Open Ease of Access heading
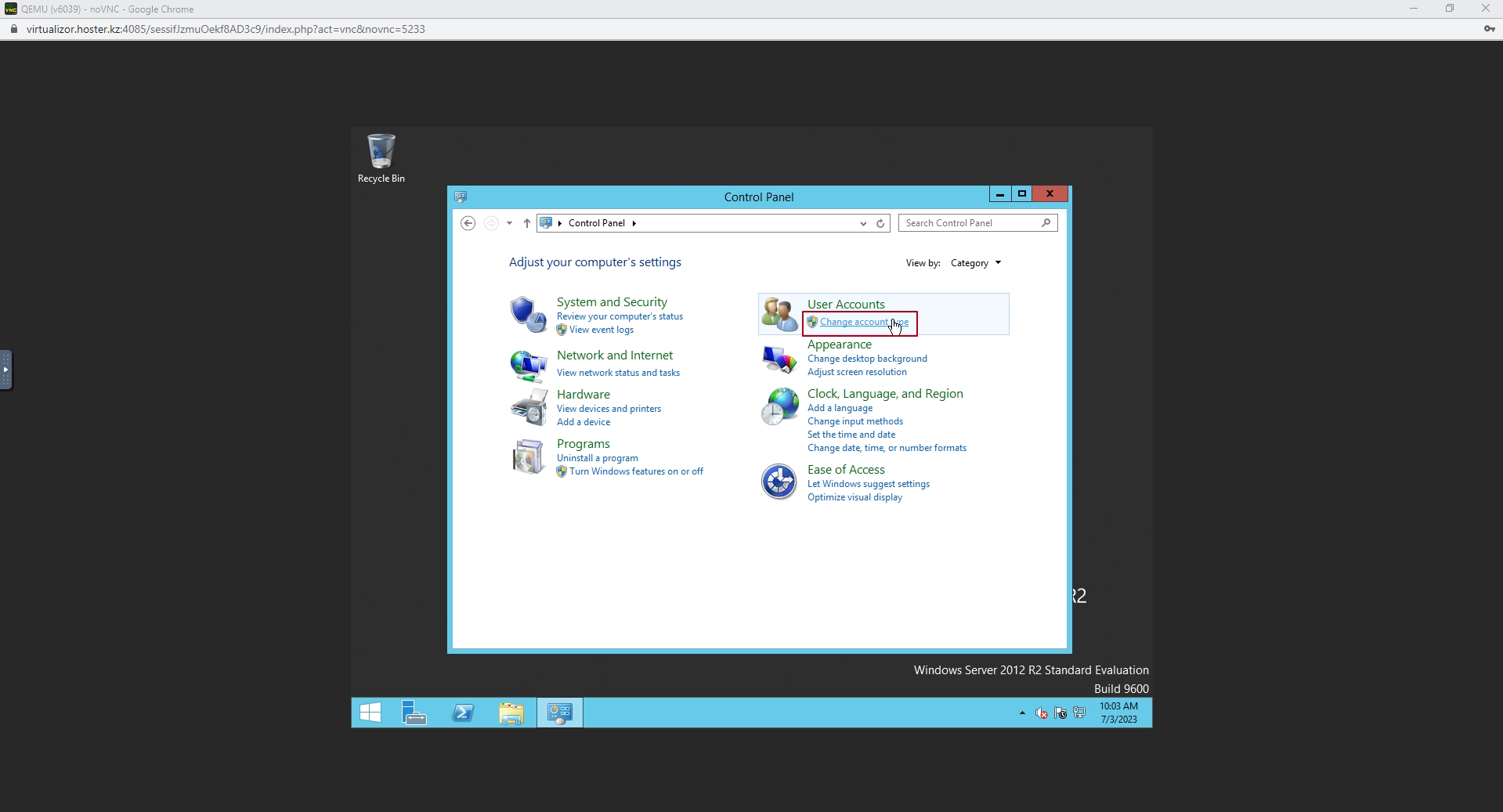This screenshot has height=812, width=1503. (846, 470)
